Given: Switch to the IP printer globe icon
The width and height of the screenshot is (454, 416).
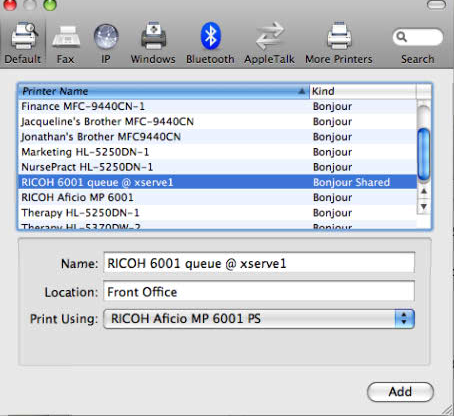Looking at the screenshot, I should point(106,37).
